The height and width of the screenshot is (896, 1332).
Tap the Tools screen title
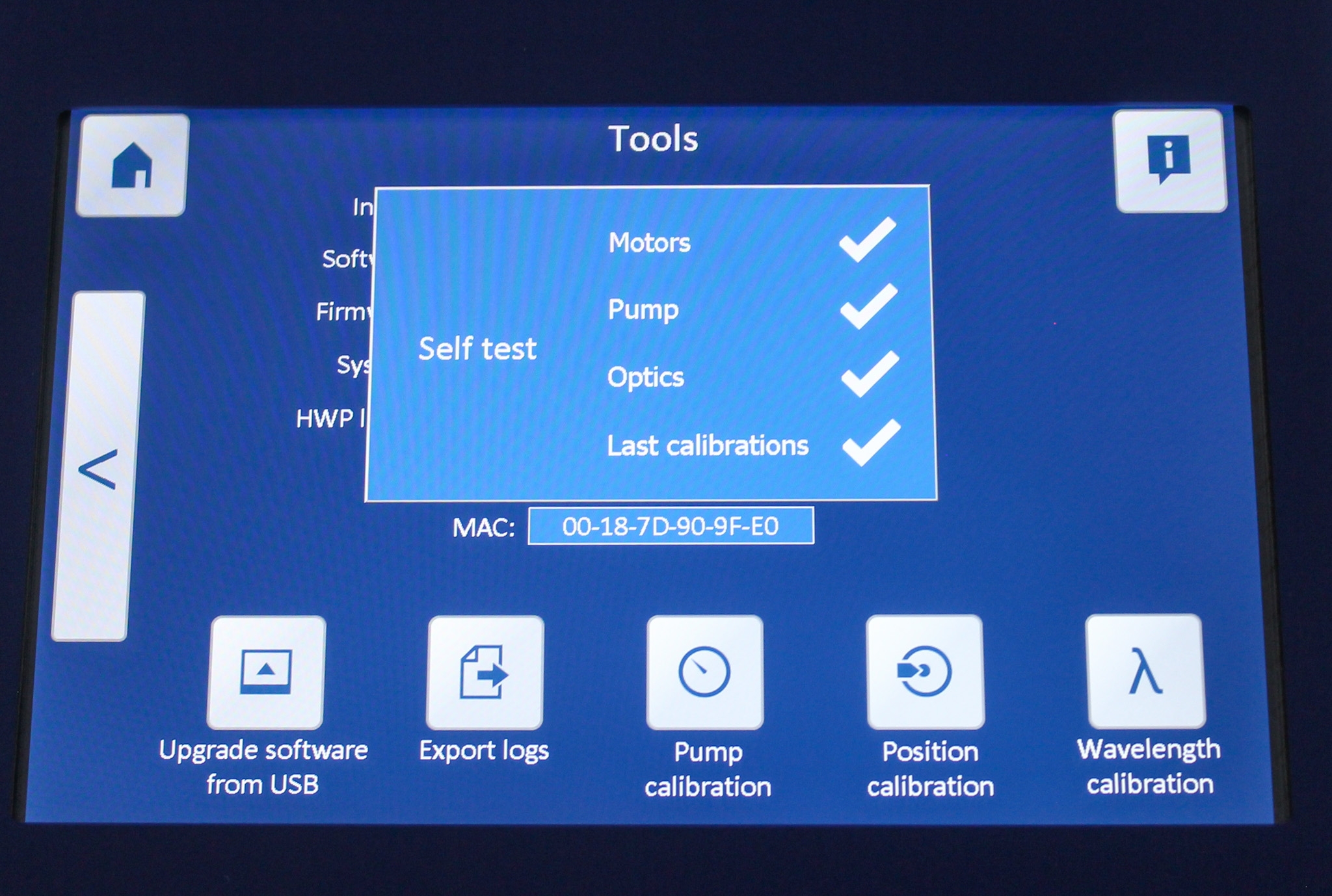click(653, 137)
